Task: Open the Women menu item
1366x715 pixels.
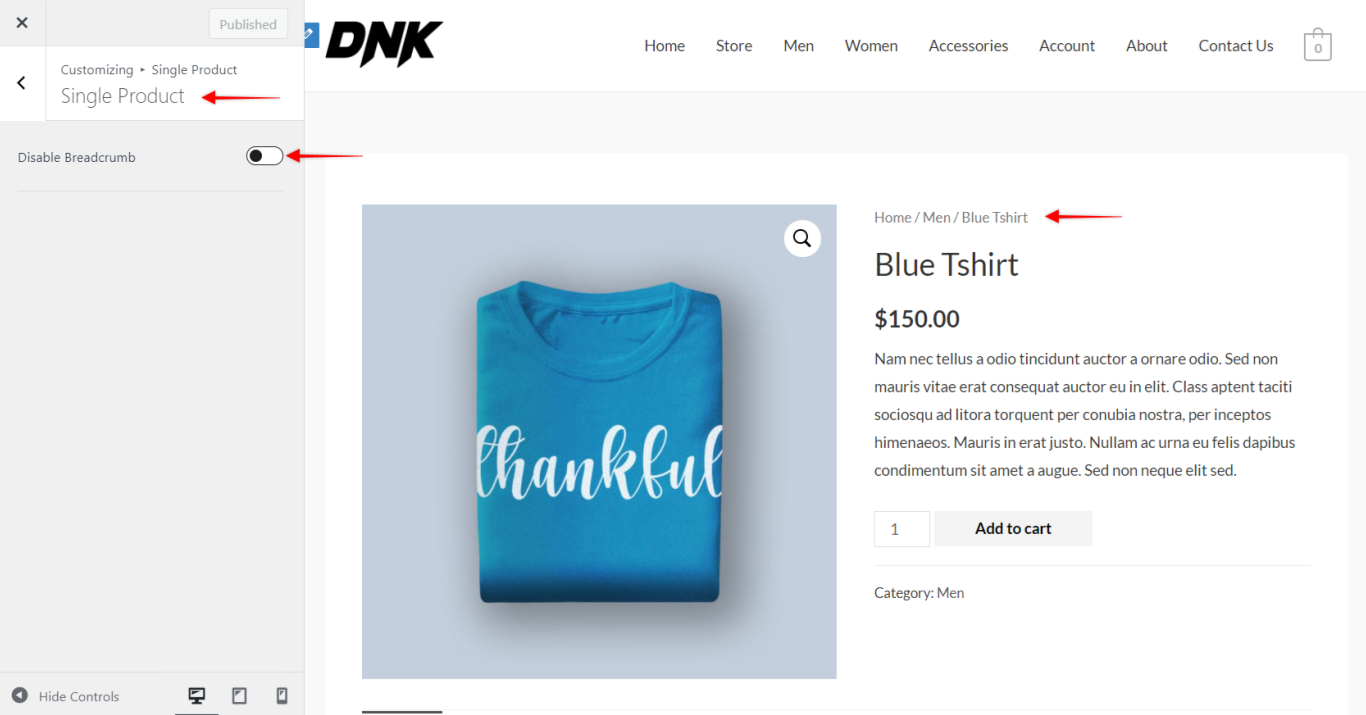Action: [871, 46]
